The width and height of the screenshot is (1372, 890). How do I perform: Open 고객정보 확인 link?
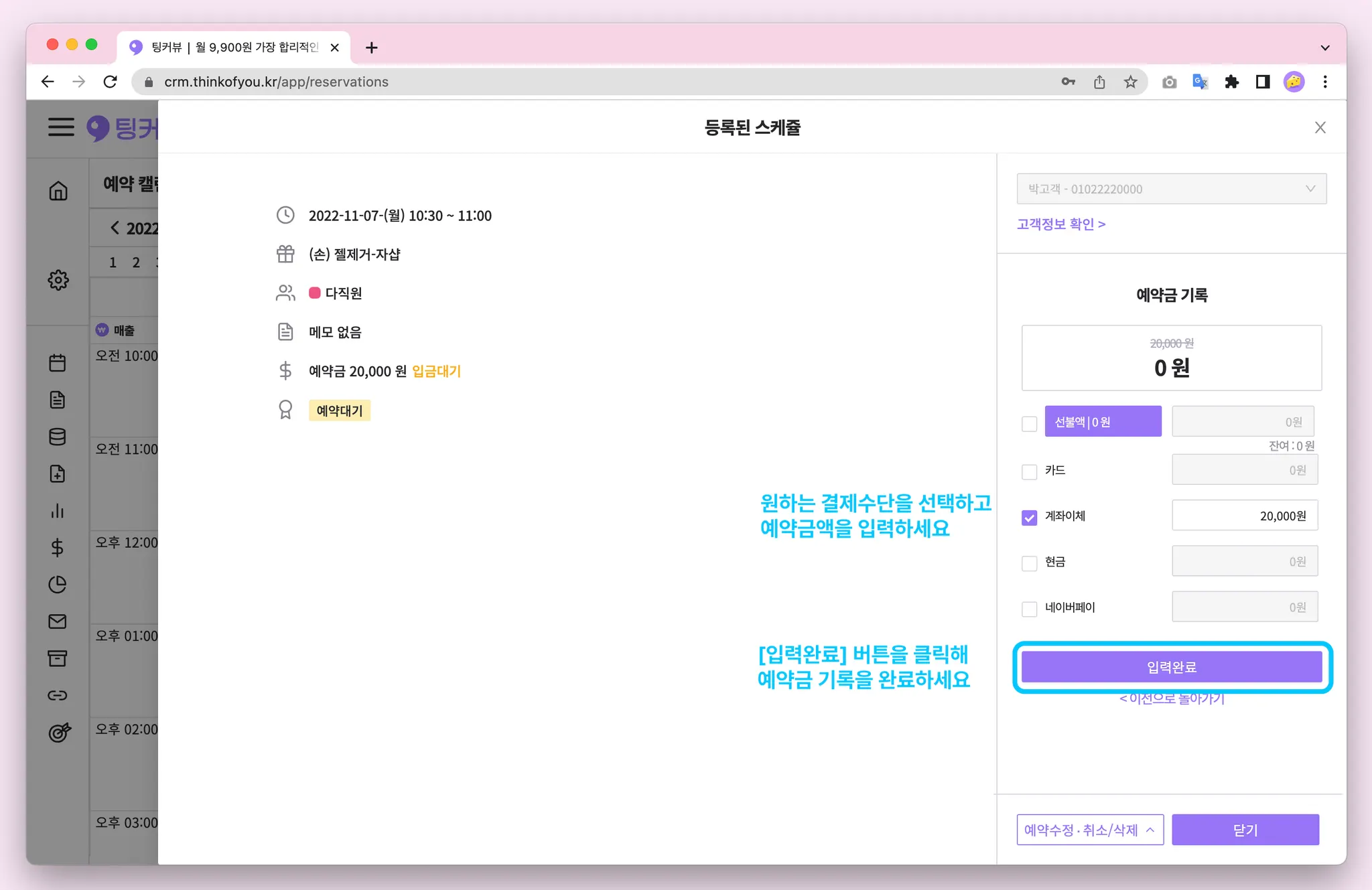tap(1060, 224)
